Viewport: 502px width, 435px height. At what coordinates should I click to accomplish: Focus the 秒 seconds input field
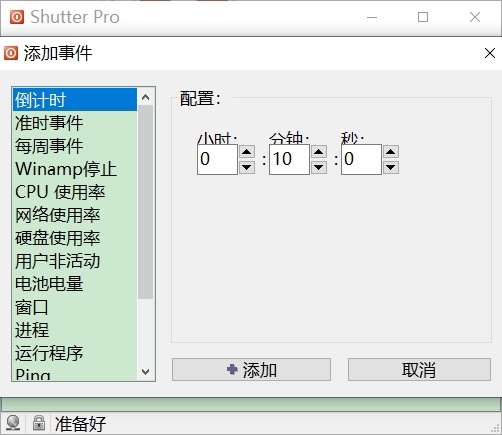pyautogui.click(x=361, y=159)
